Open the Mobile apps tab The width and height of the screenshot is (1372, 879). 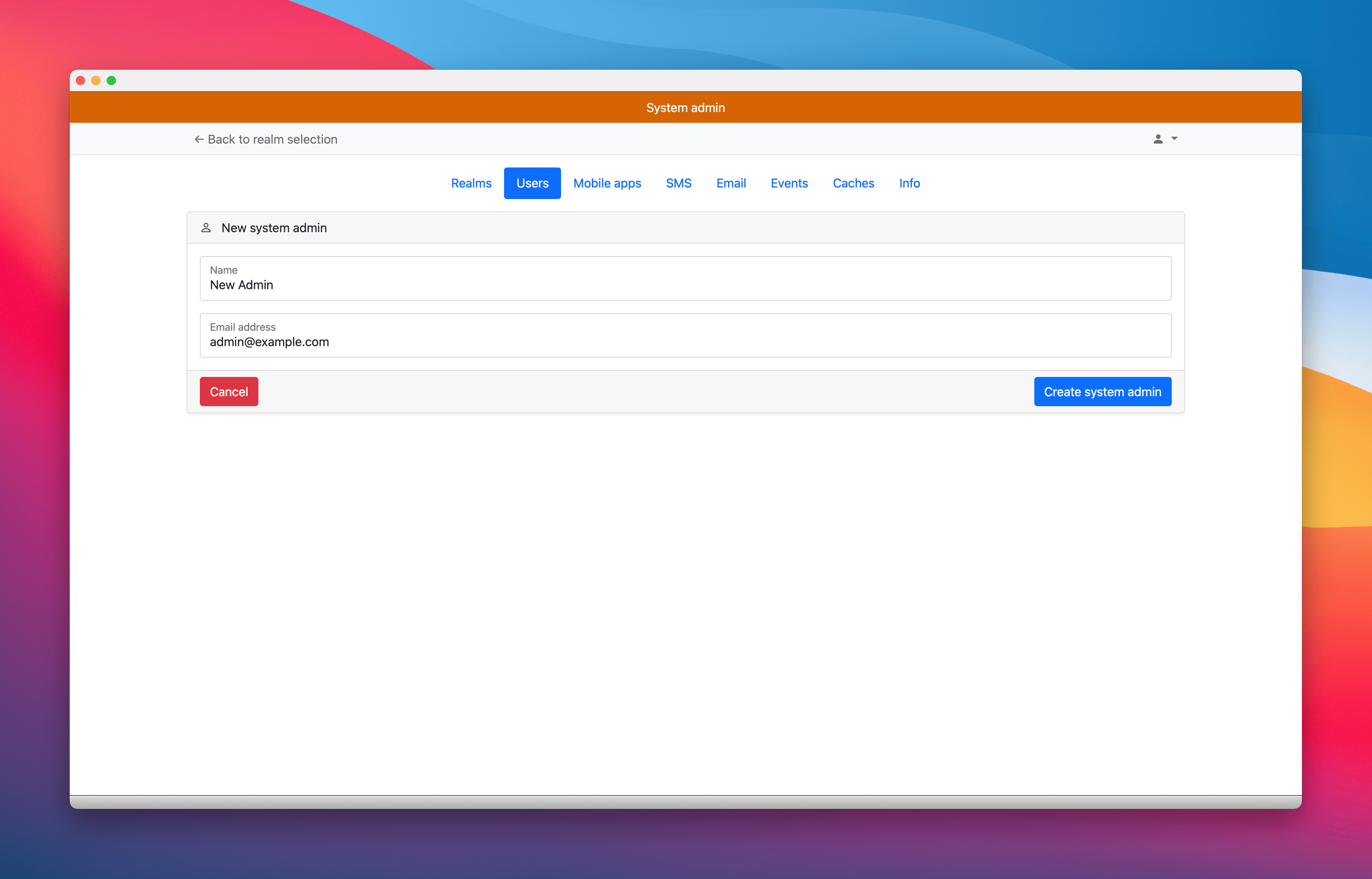coord(606,183)
